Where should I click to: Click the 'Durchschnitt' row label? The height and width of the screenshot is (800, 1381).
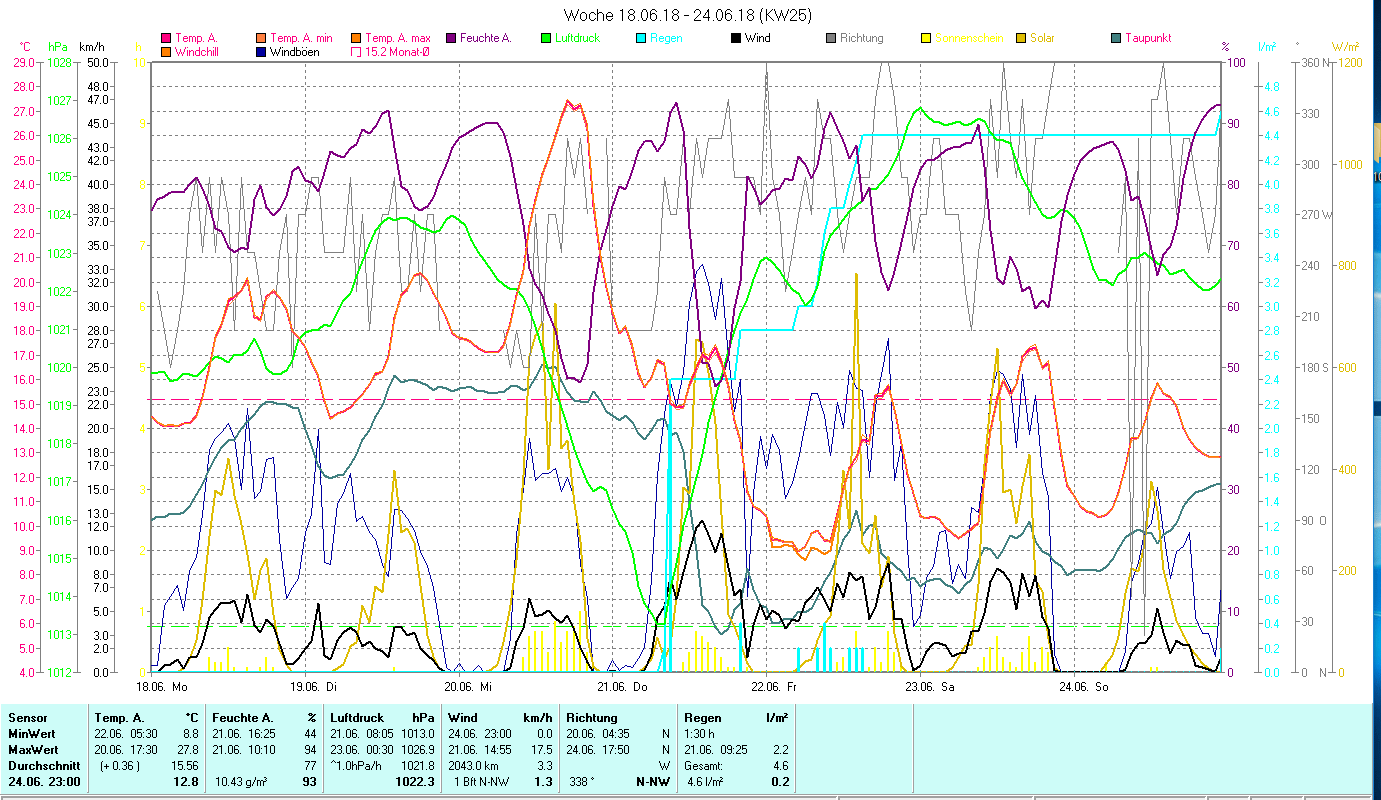[x=43, y=766]
